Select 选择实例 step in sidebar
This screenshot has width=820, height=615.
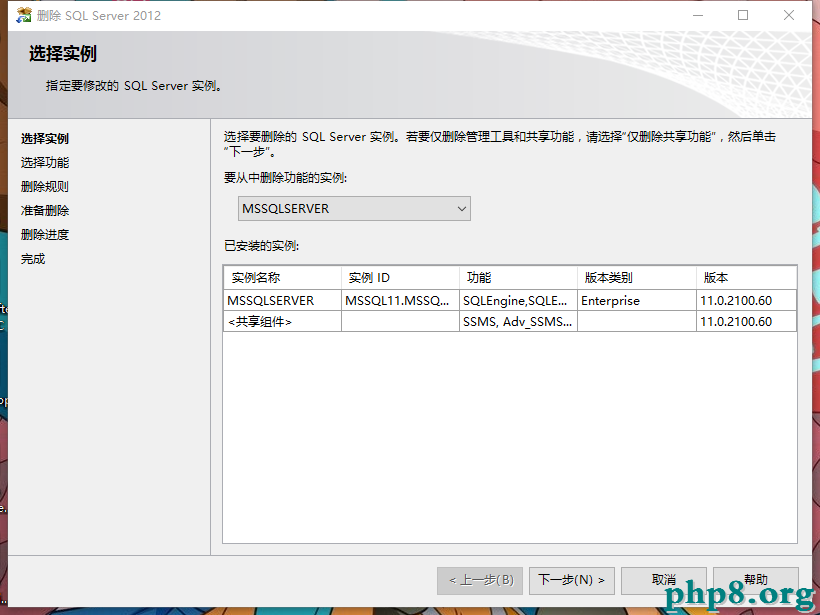click(x=45, y=139)
